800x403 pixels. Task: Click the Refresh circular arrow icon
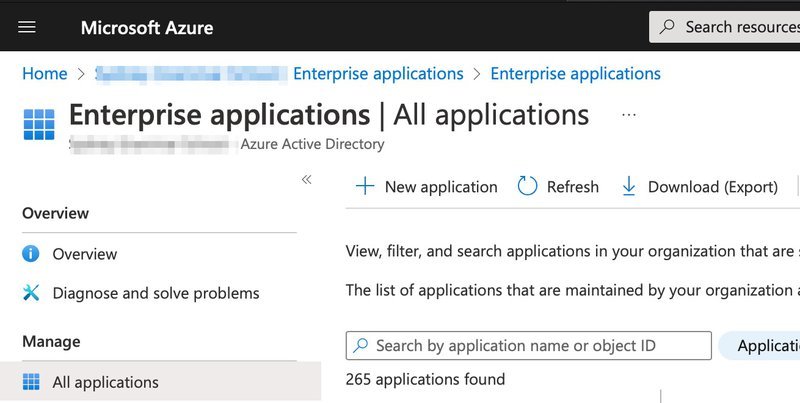[528, 186]
